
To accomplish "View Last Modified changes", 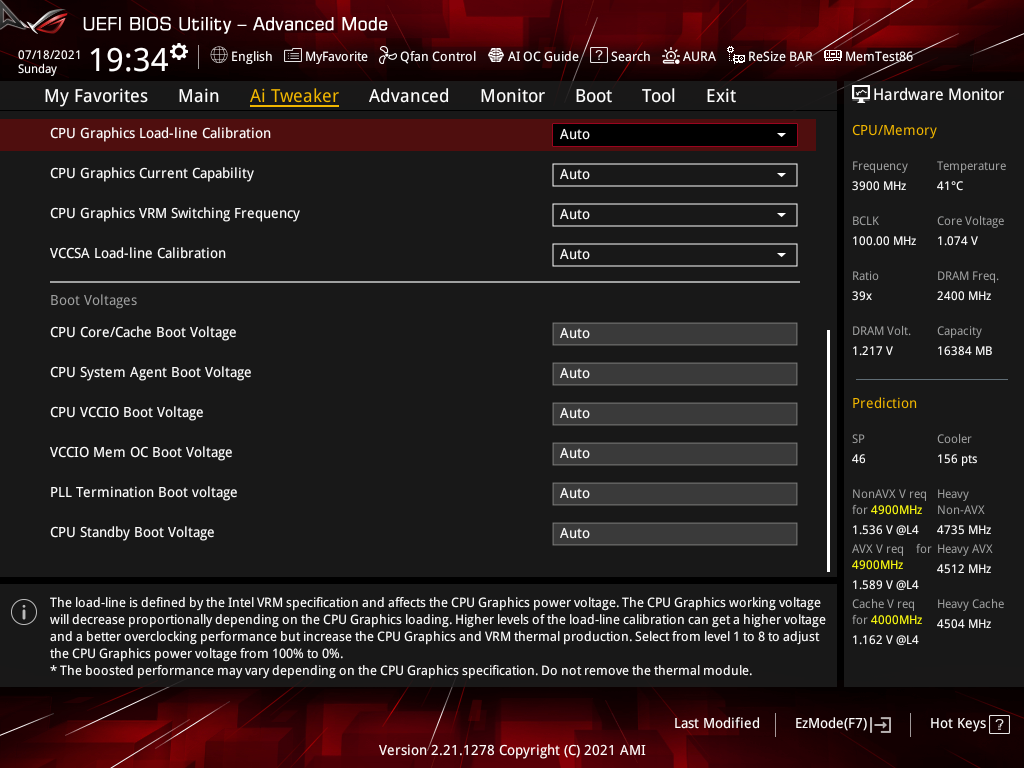I will (x=716, y=723).
